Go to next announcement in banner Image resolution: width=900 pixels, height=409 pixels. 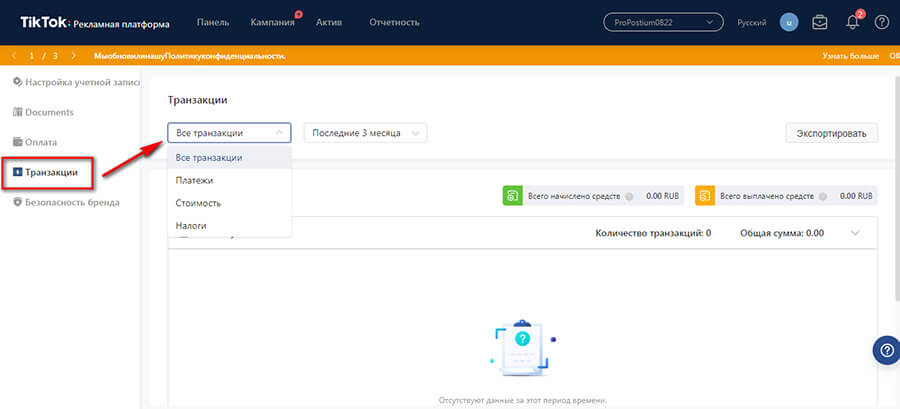pos(72,56)
